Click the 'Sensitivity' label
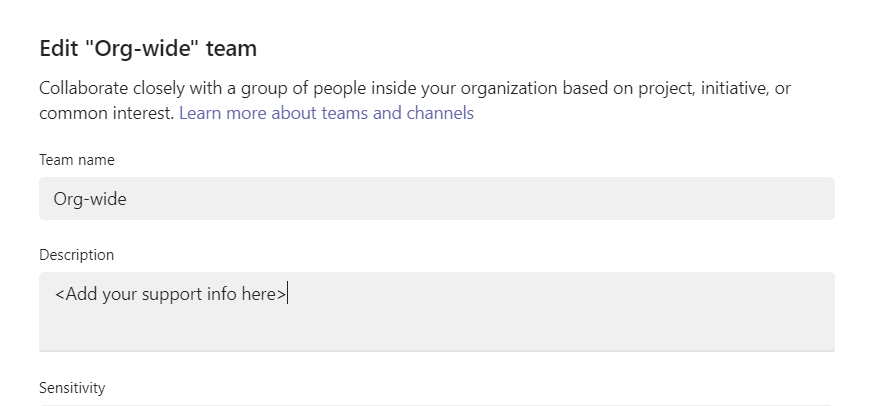873x406 pixels. pos(72,388)
